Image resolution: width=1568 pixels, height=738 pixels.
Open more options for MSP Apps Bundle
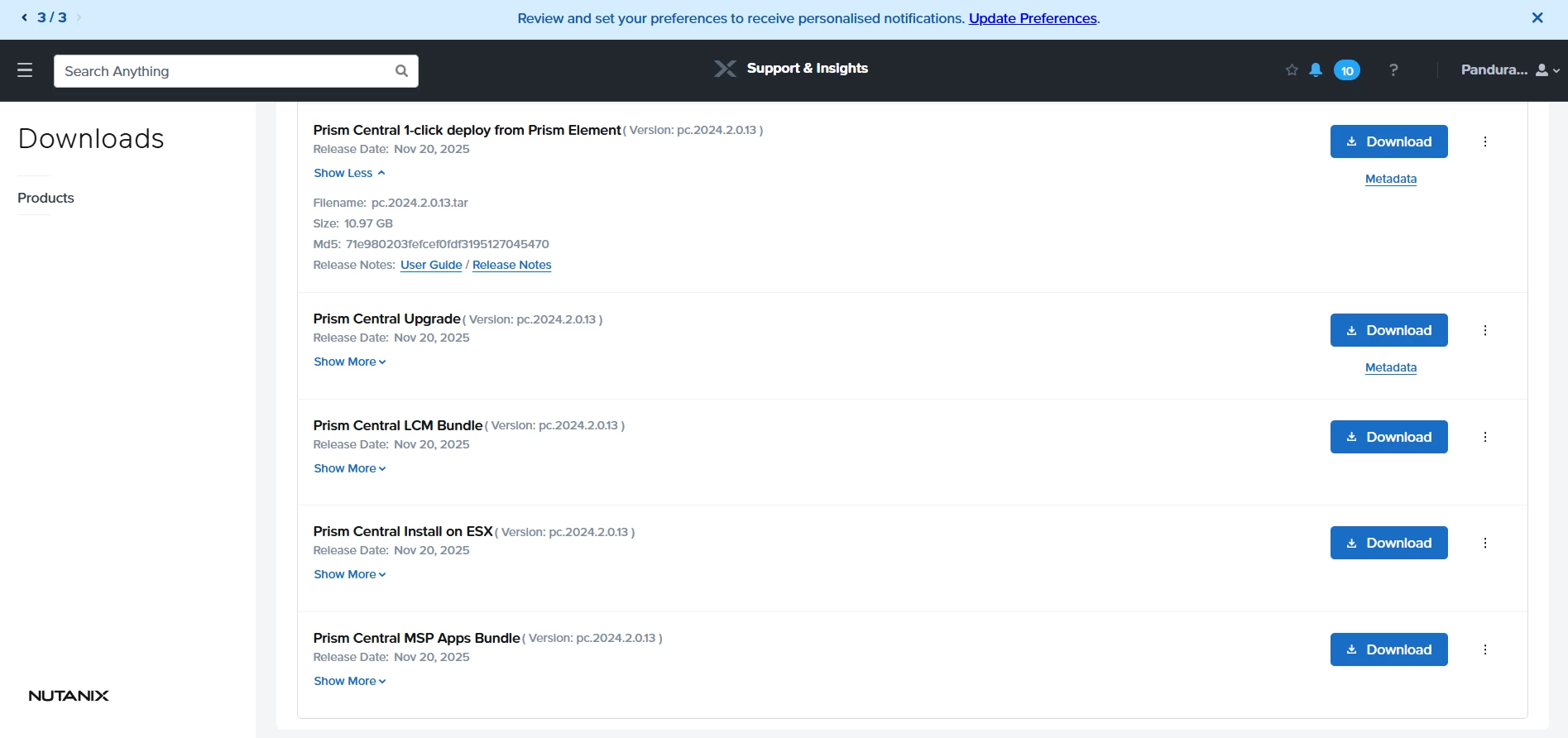[1485, 649]
